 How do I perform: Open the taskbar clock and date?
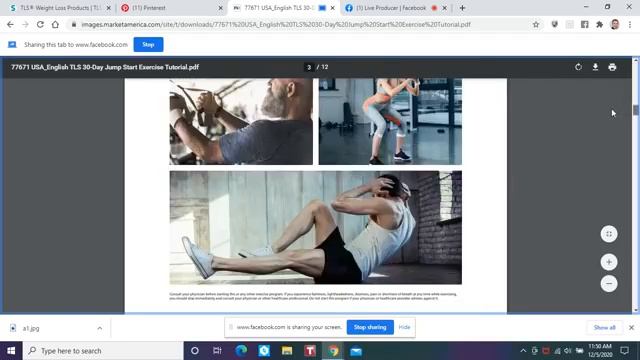point(600,351)
